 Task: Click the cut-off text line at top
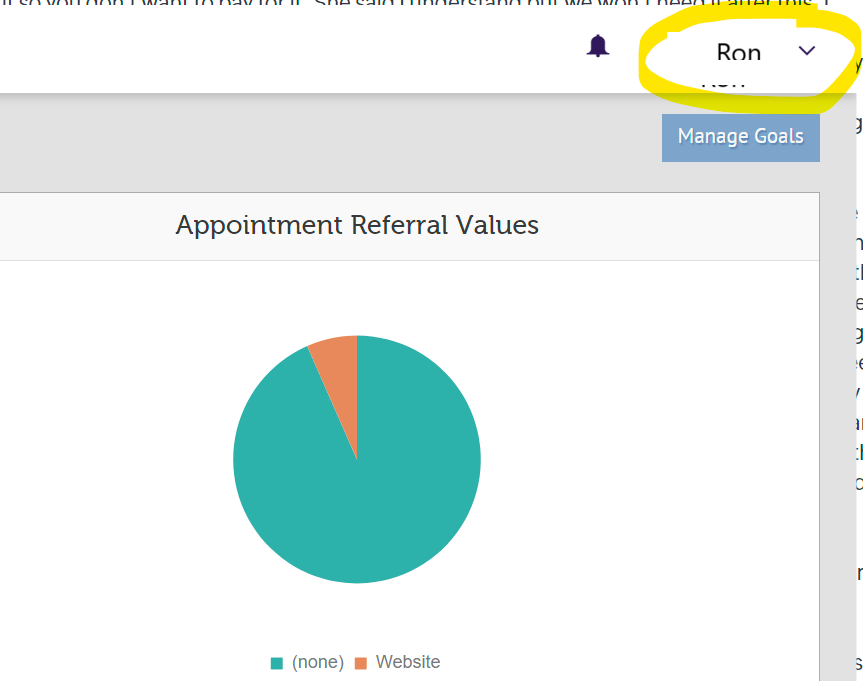pos(400,2)
